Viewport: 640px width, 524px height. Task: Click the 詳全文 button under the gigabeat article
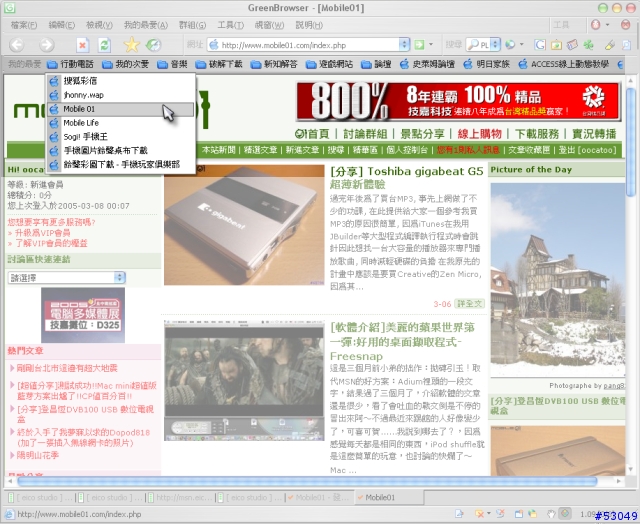(469, 304)
